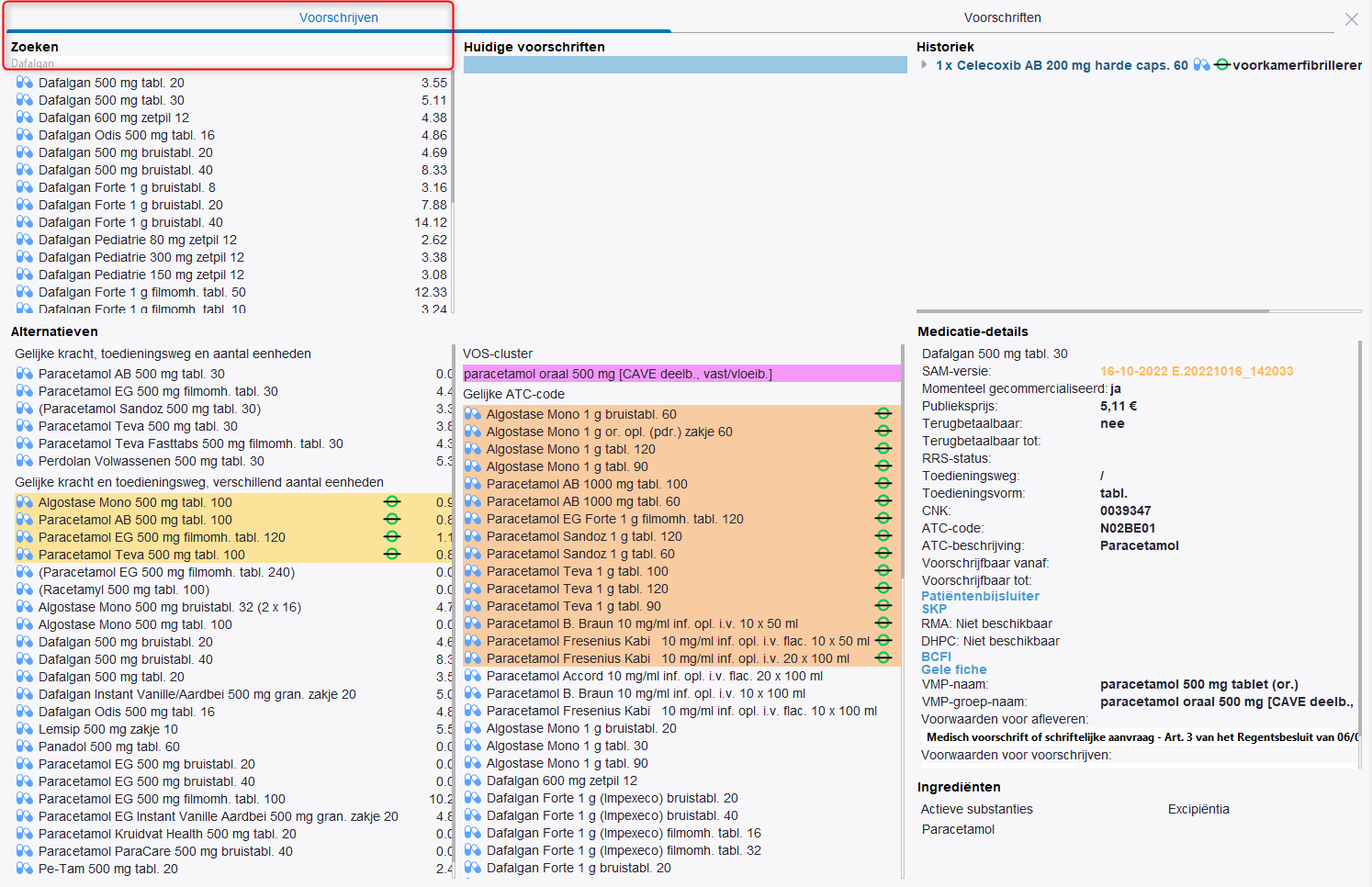The height and width of the screenshot is (887, 1372).
Task: Click pill icon of Dafalgan 600 mg zetpil 12
Action: click(25, 118)
